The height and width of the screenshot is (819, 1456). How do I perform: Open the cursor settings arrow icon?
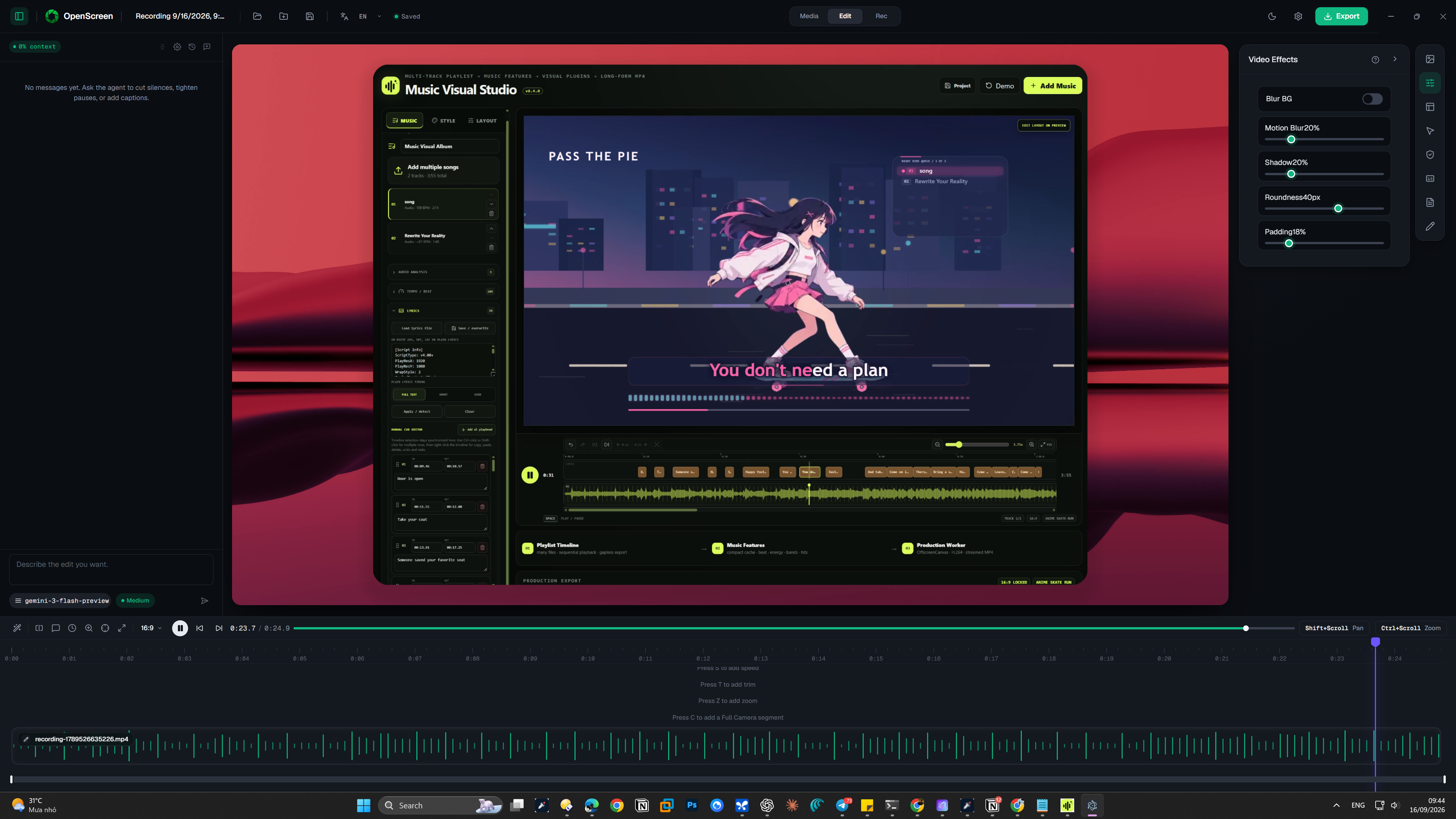pyautogui.click(x=1430, y=131)
